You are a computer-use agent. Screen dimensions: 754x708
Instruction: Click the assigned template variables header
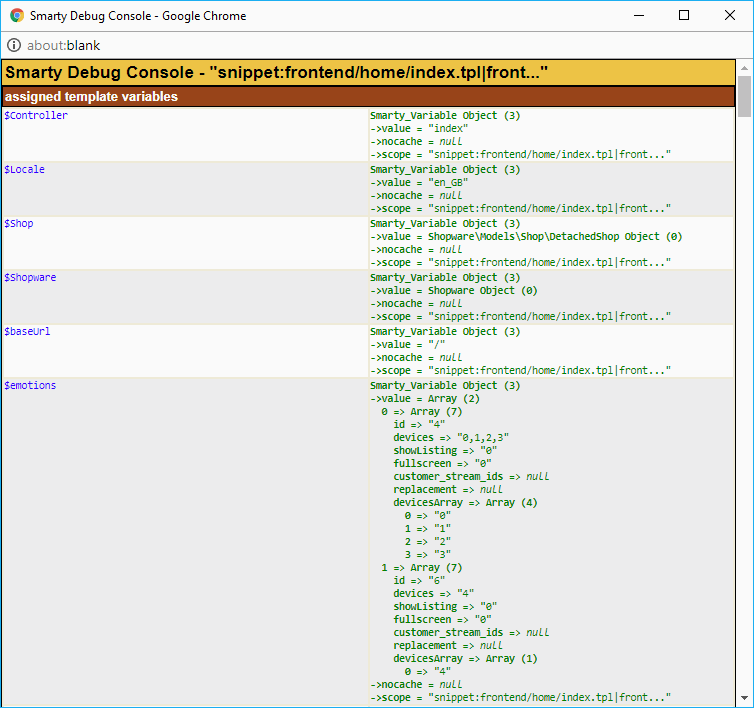point(92,97)
